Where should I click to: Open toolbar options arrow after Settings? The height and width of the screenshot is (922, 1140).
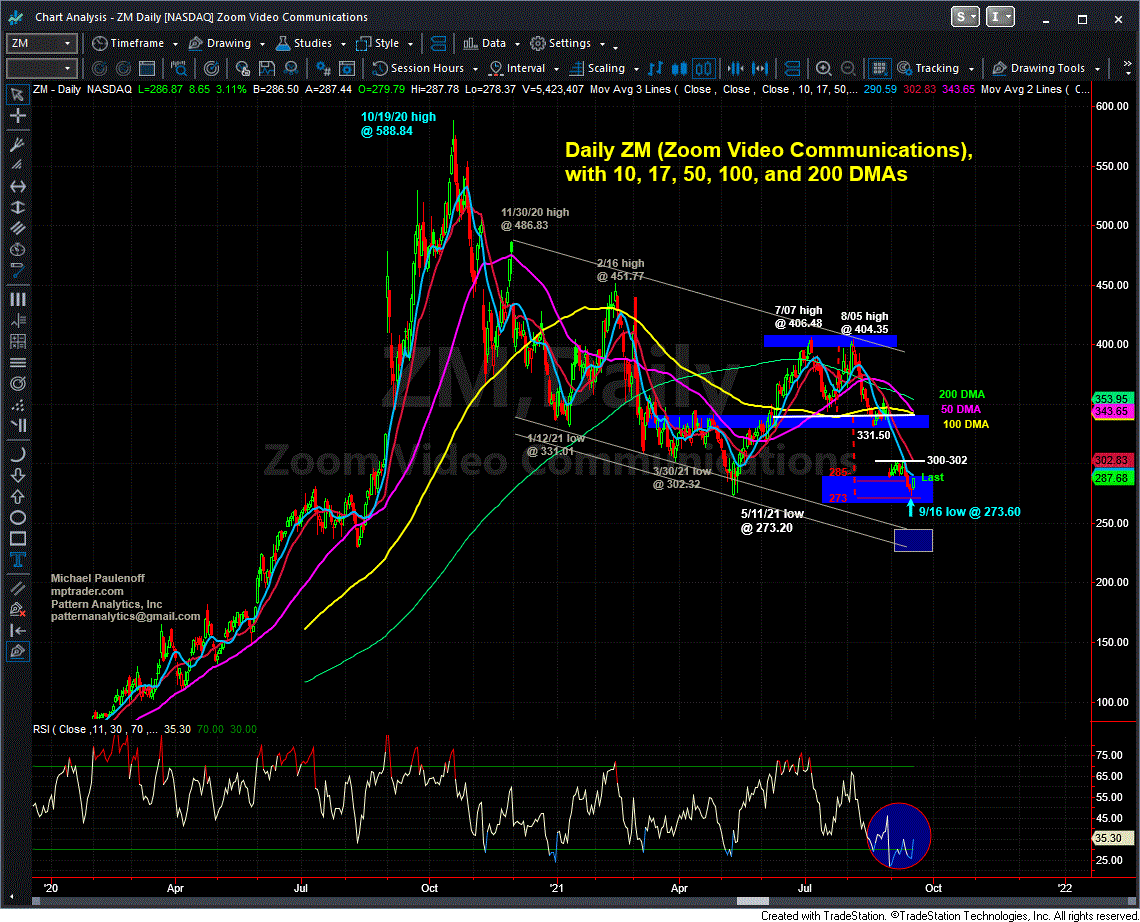615,47
